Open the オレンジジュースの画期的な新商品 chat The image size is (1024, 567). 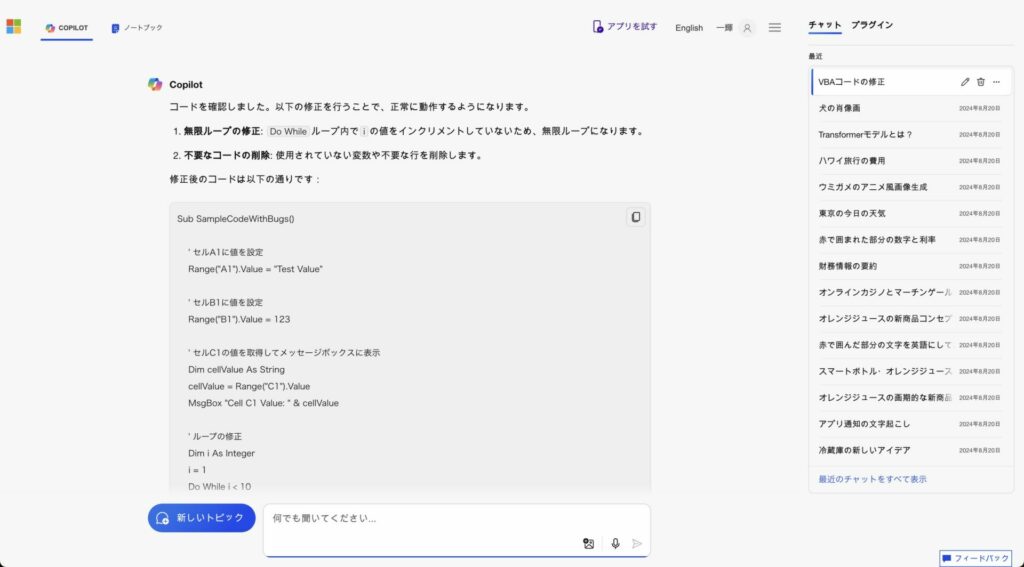pyautogui.click(x=910, y=397)
